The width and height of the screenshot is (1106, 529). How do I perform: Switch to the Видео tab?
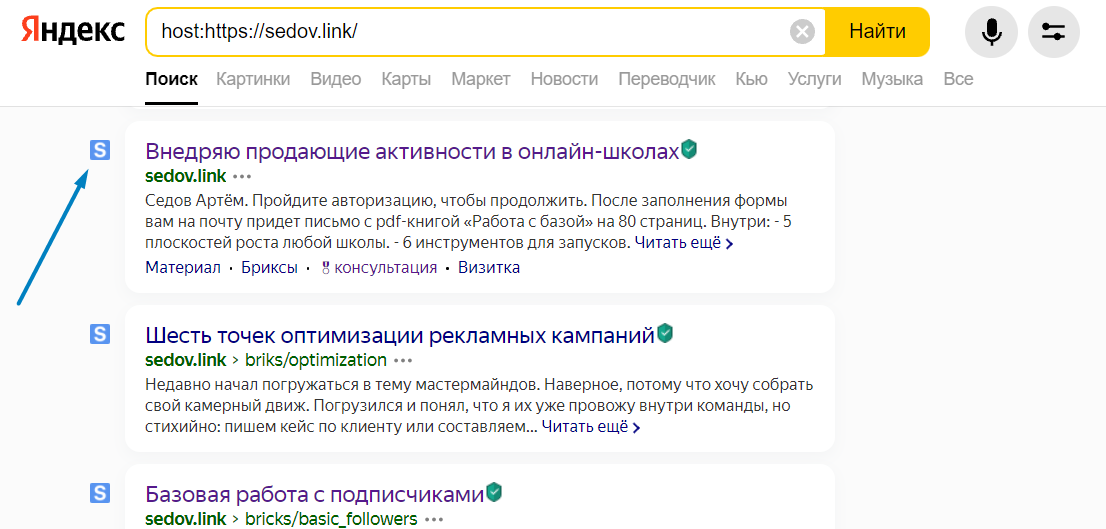point(336,79)
